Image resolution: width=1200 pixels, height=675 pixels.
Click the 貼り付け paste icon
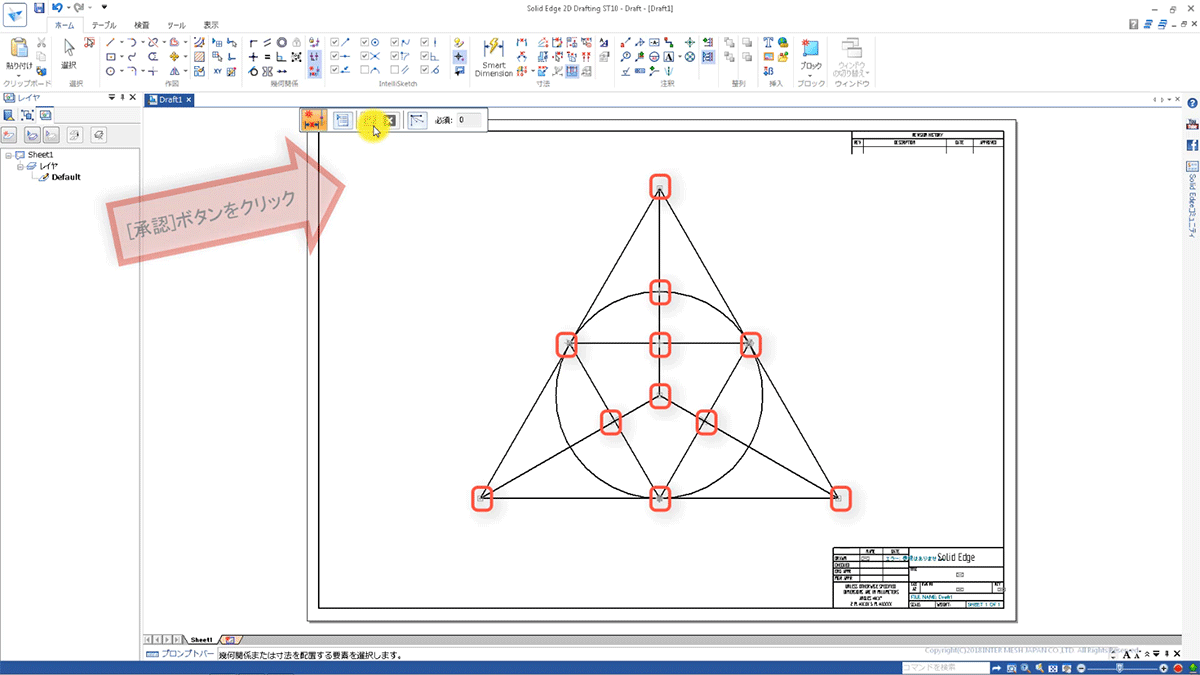click(x=18, y=50)
